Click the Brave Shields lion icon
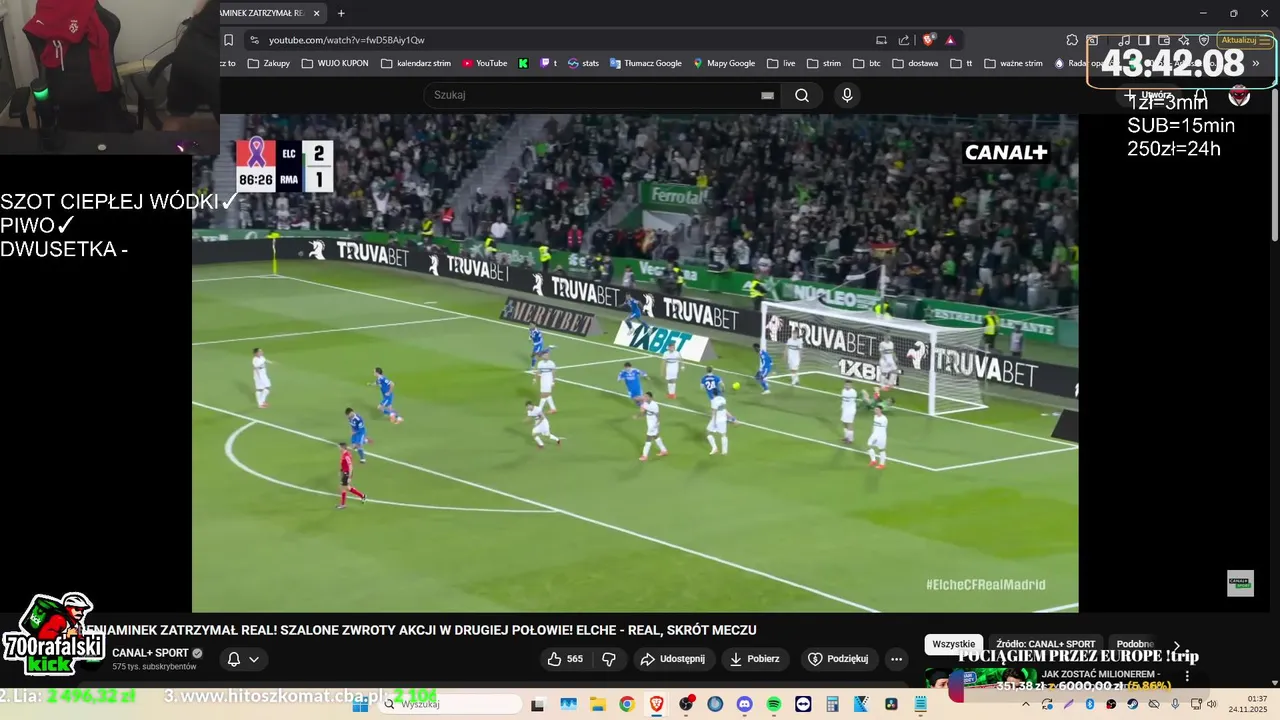The height and width of the screenshot is (720, 1280). (x=928, y=40)
